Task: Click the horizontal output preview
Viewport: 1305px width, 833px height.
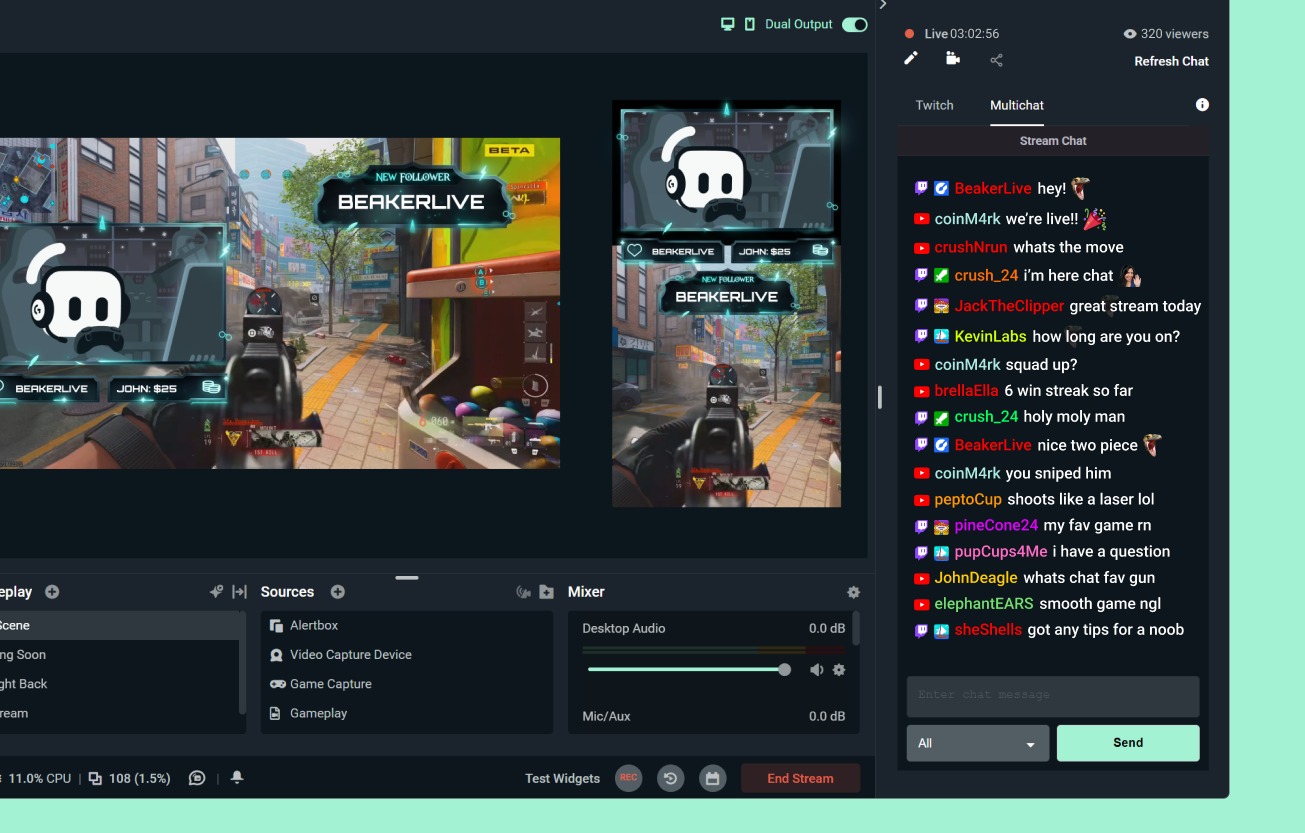Action: tap(280, 303)
